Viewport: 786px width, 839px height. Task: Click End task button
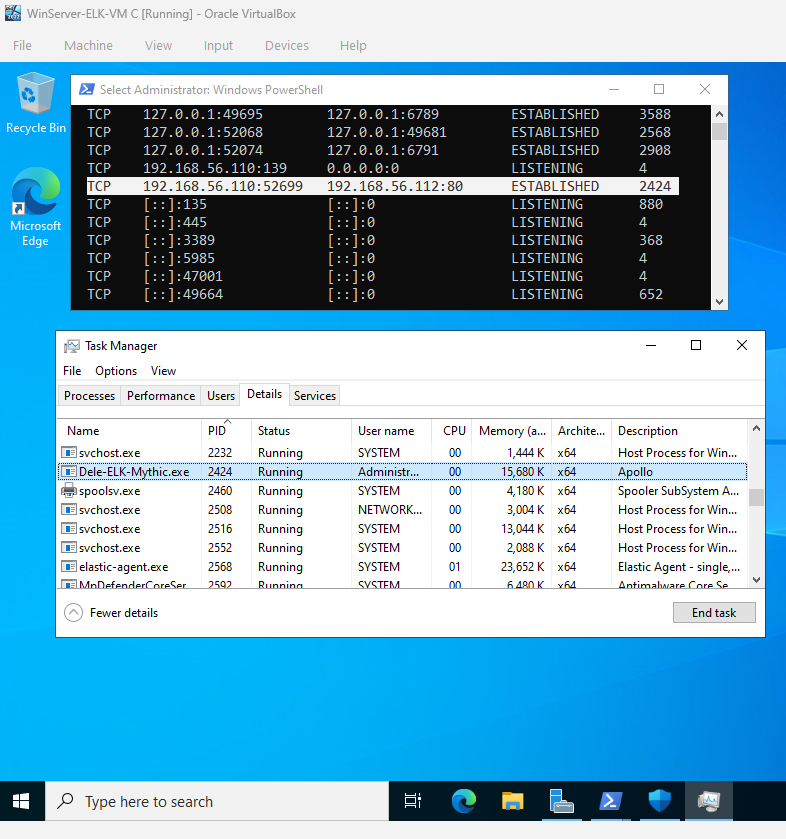tap(714, 613)
